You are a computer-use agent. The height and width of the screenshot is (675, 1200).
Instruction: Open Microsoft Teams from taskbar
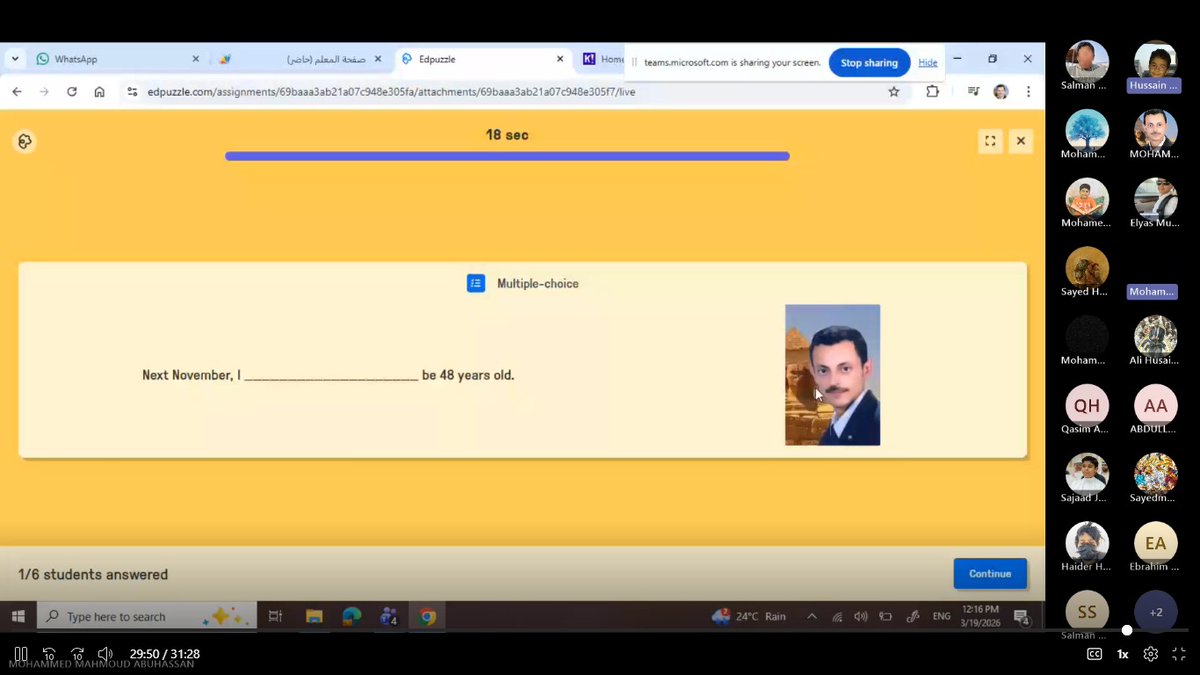(389, 616)
